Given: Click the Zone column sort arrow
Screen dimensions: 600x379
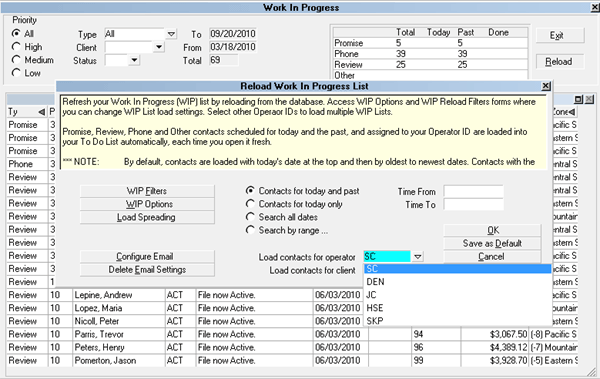Looking at the screenshot, I should point(572,112).
